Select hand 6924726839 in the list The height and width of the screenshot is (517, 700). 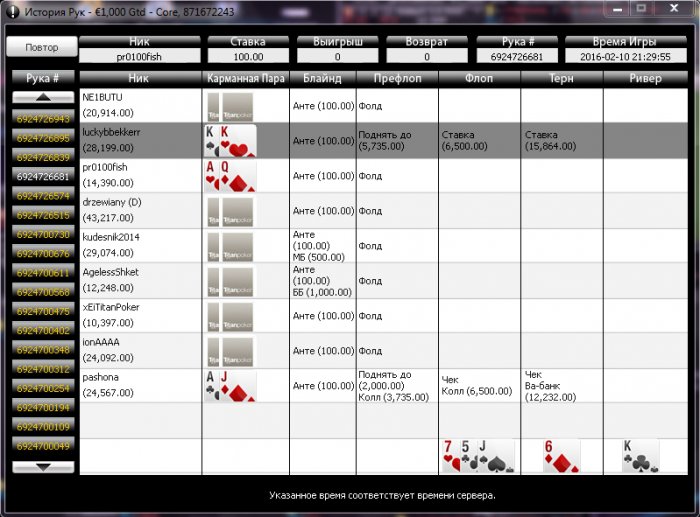pos(43,157)
